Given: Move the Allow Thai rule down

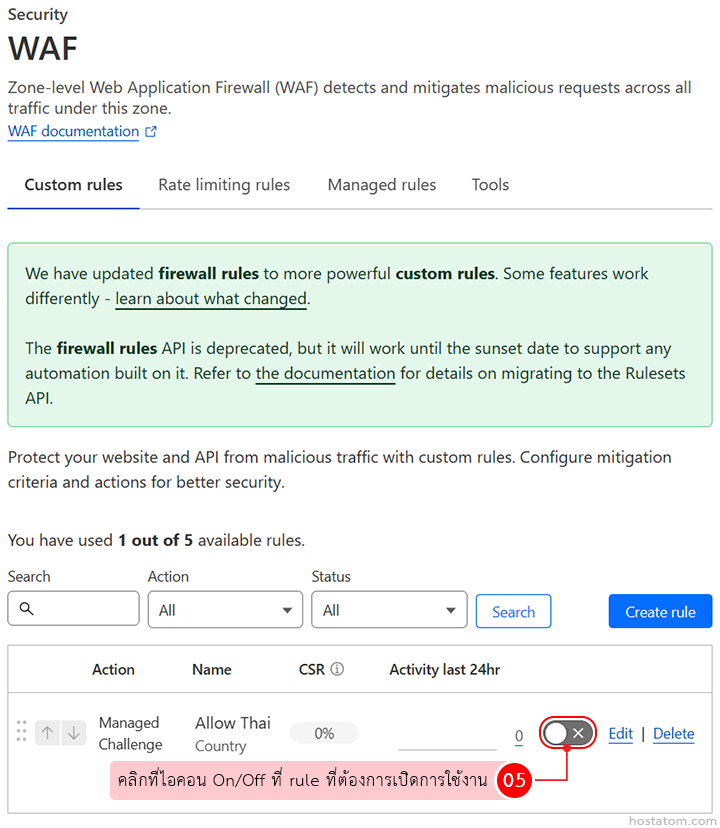Looking at the screenshot, I should click(x=74, y=733).
